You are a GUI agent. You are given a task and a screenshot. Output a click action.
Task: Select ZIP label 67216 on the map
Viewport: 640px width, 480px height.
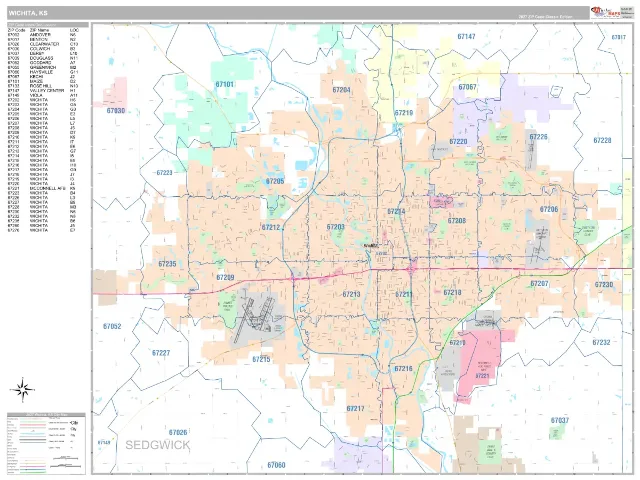(x=403, y=369)
